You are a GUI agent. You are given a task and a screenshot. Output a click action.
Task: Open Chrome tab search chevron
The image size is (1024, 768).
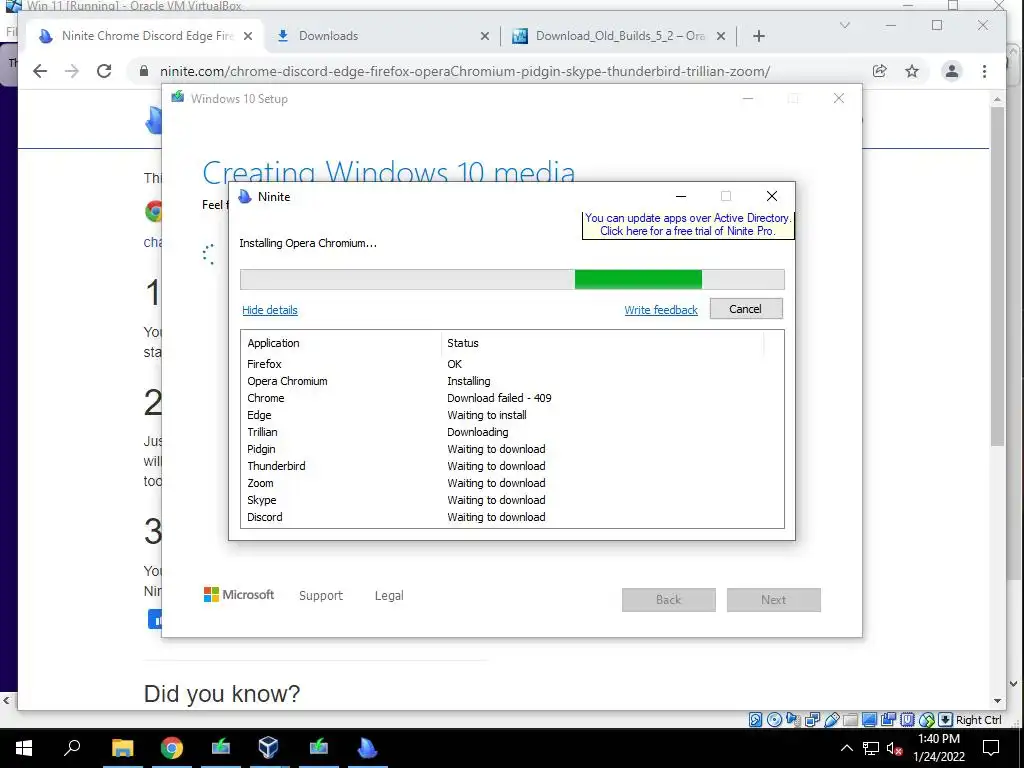844,25
